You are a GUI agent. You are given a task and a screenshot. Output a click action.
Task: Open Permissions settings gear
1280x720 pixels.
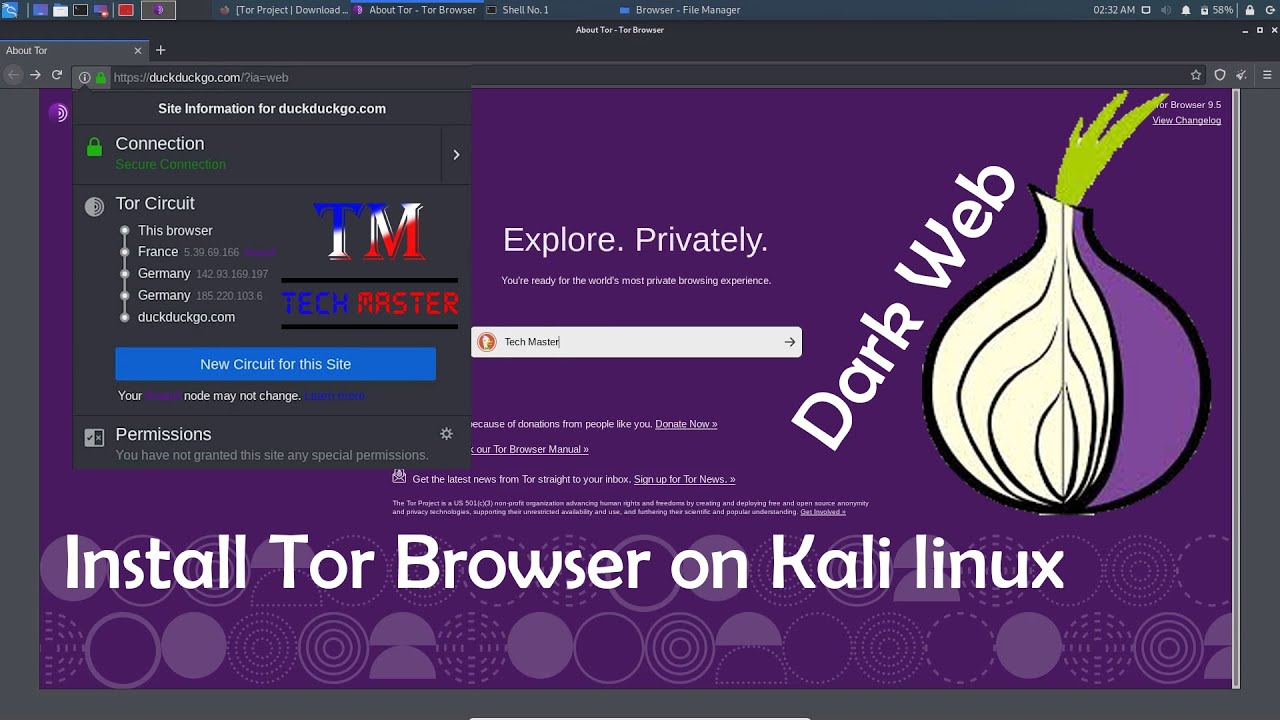point(447,433)
